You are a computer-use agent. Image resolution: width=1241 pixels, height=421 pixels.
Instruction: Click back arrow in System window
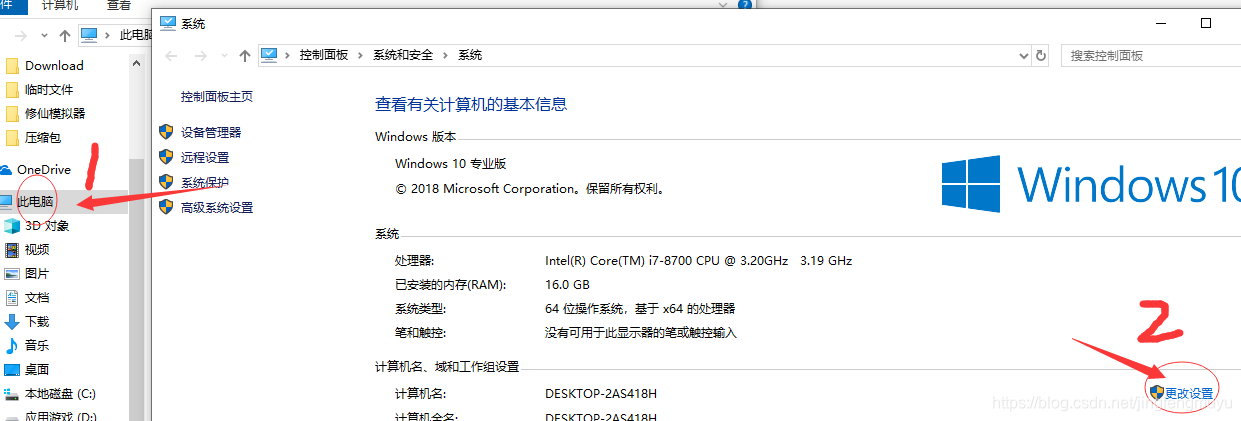click(x=171, y=55)
